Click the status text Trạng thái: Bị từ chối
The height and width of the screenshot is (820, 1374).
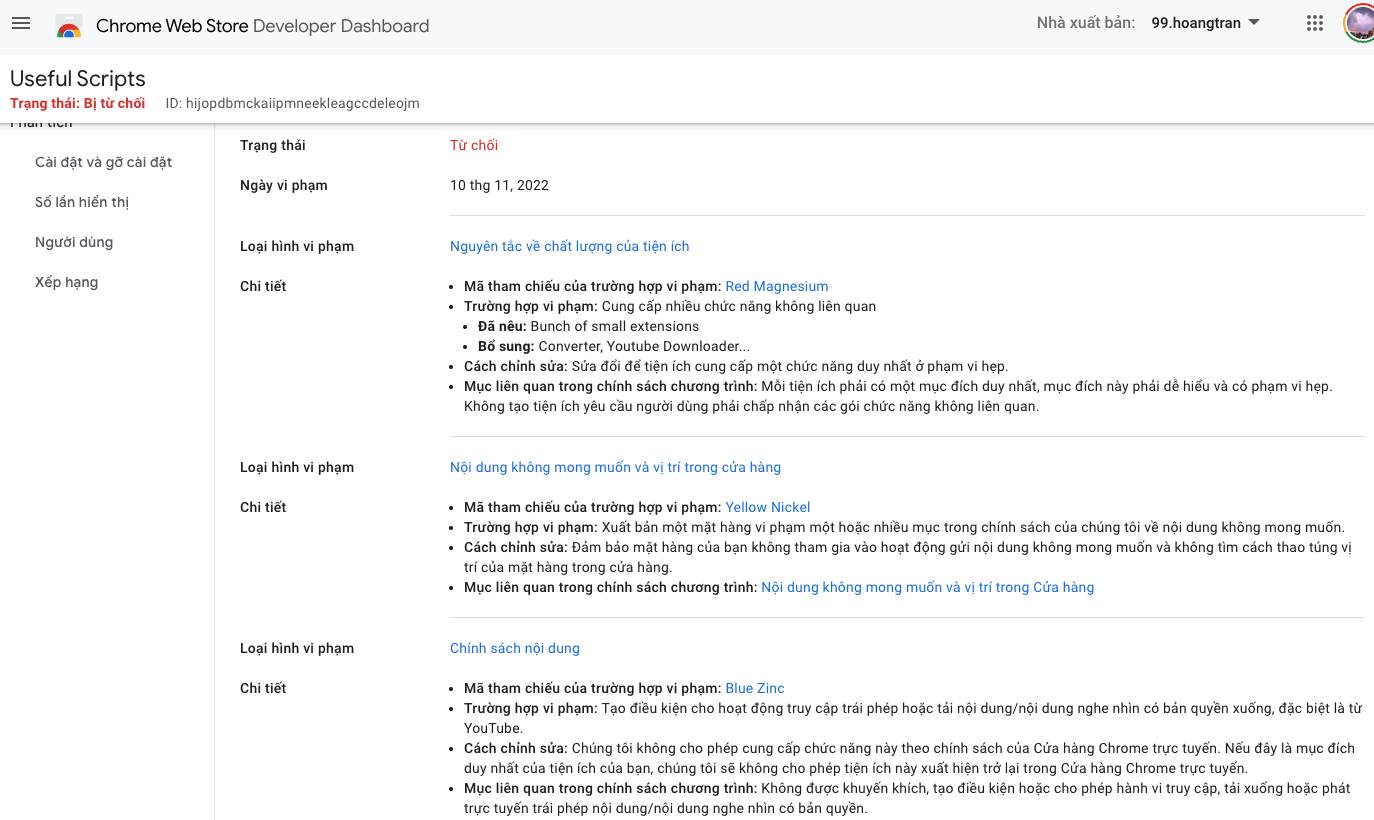[x=77, y=103]
